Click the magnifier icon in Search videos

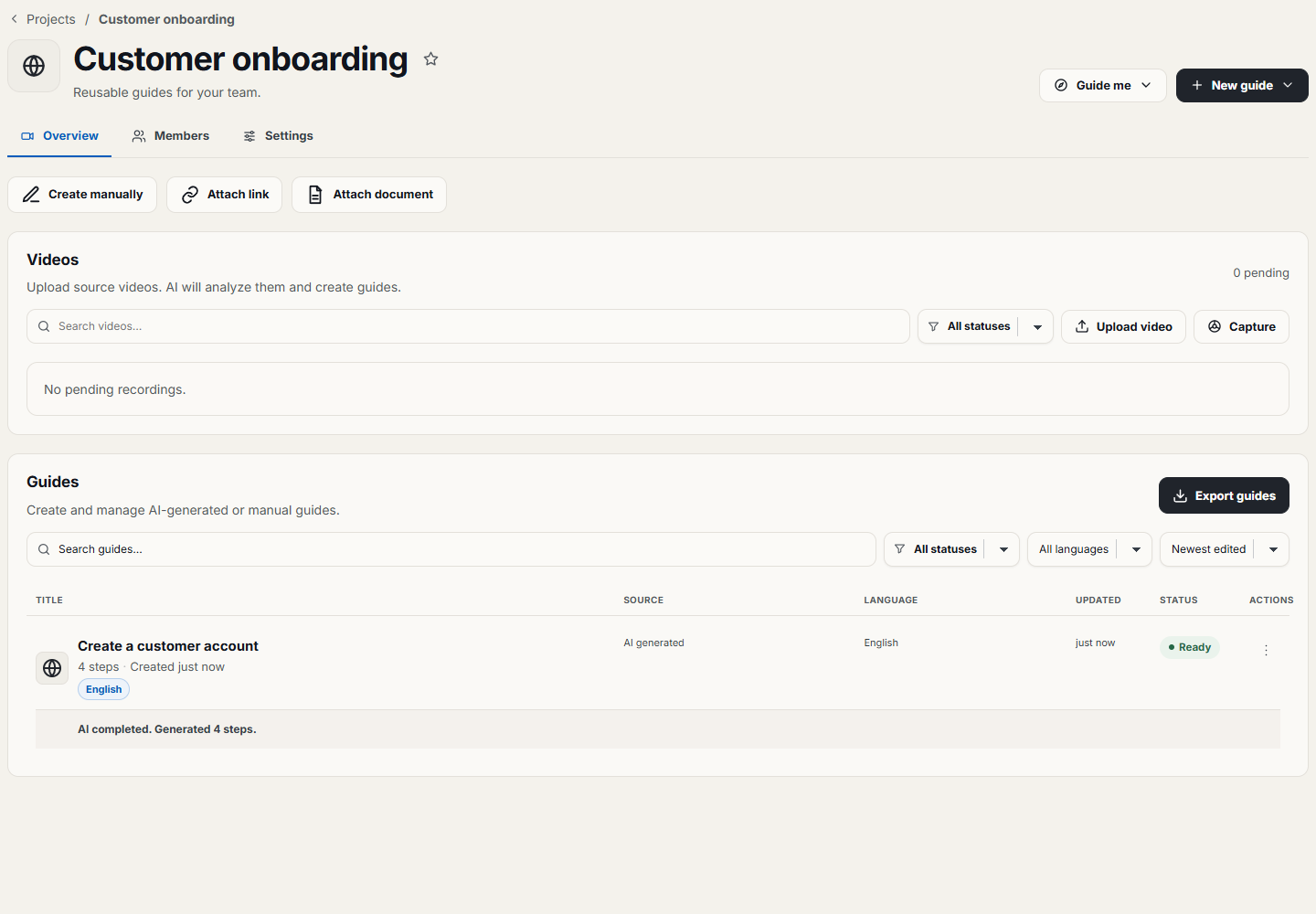[44, 326]
